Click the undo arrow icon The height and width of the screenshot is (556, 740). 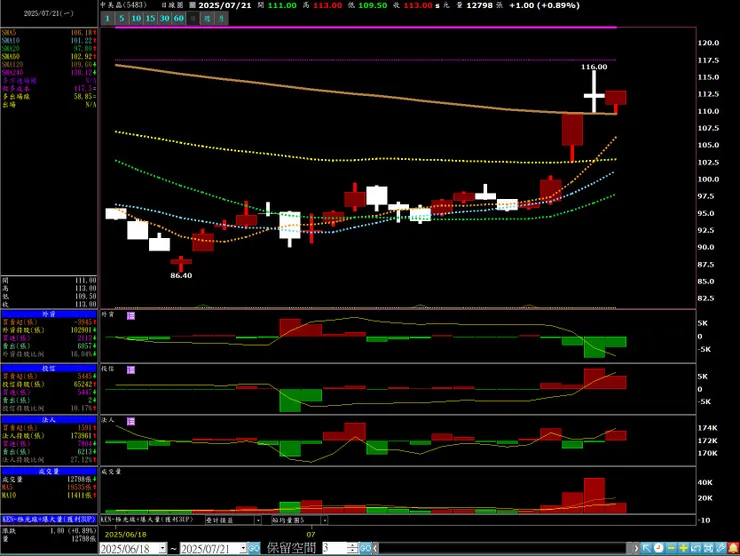click(696, 548)
